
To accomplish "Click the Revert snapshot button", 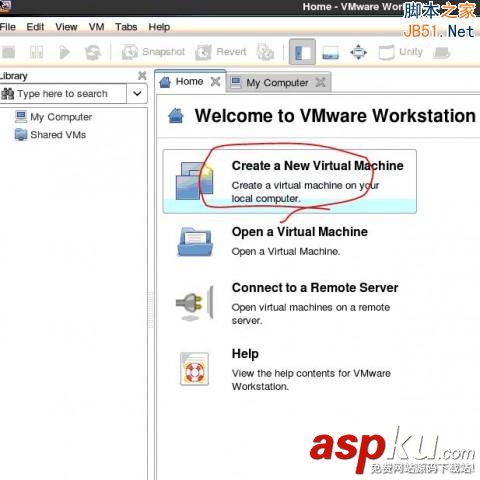I will (x=221, y=52).
